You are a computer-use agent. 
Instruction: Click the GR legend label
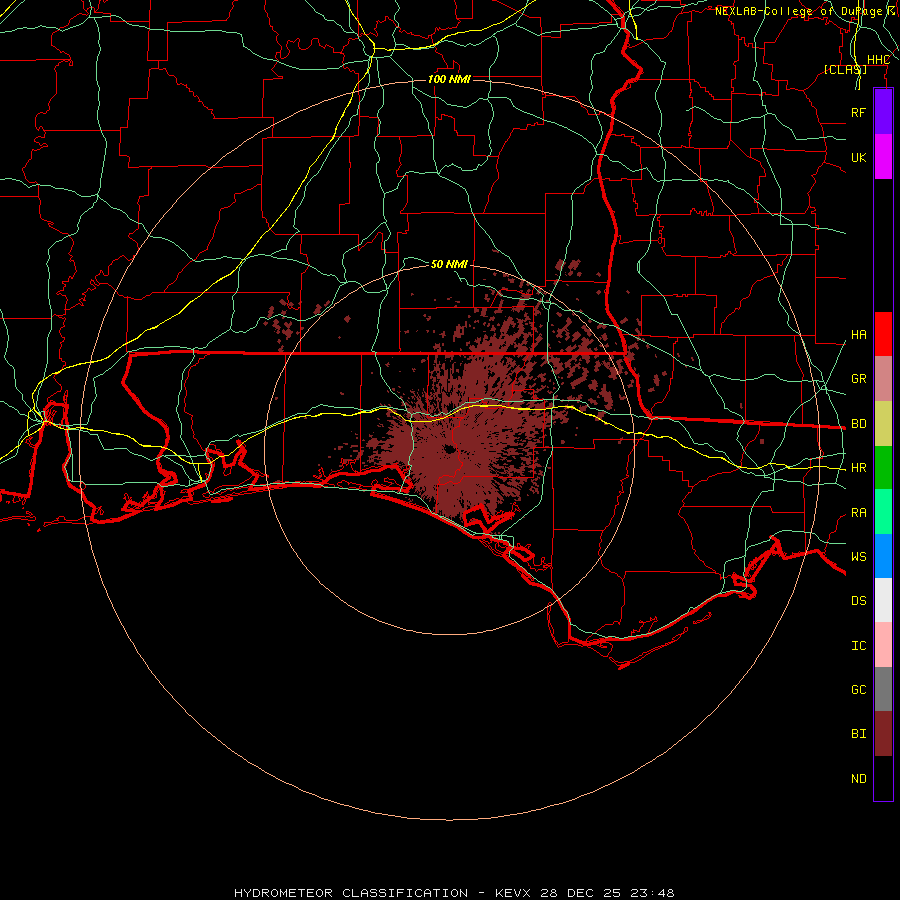pos(858,379)
